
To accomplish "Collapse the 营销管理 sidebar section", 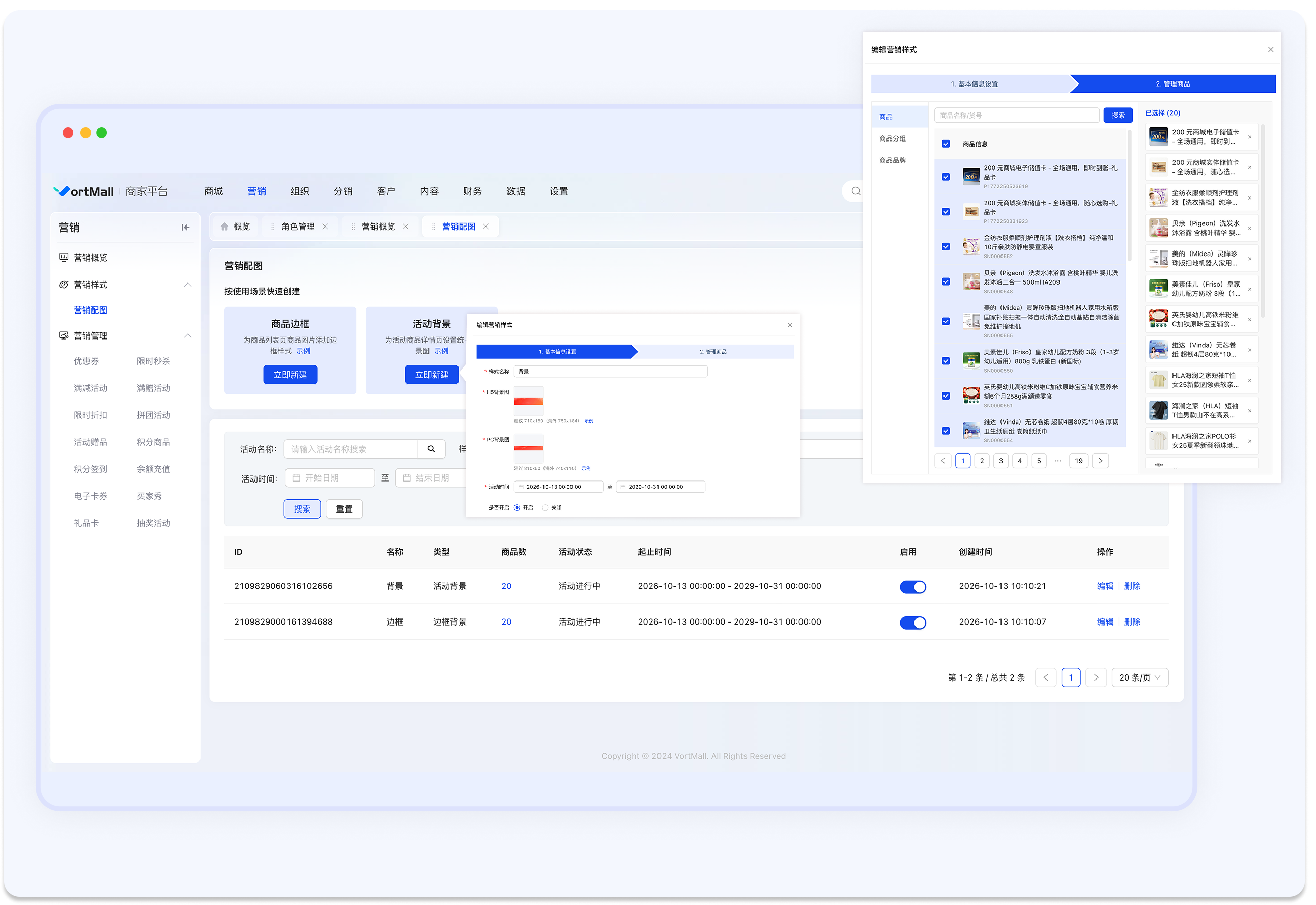I will click(188, 336).
